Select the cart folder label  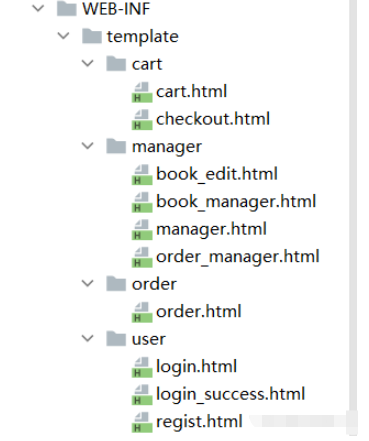[x=147, y=64]
